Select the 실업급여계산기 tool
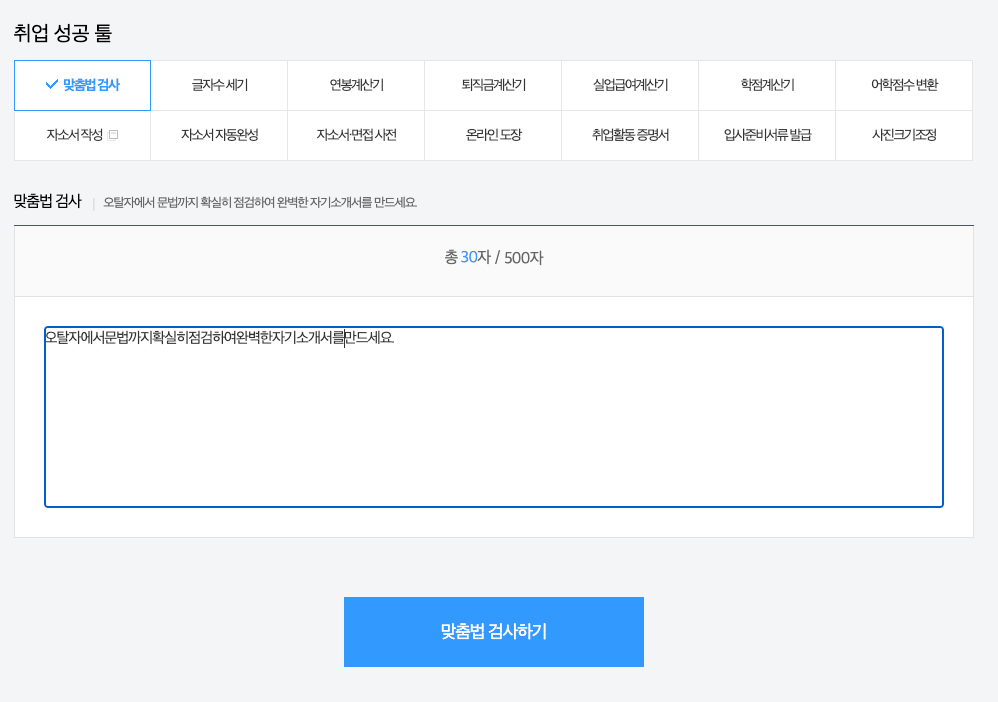The width and height of the screenshot is (998, 702). (630, 86)
